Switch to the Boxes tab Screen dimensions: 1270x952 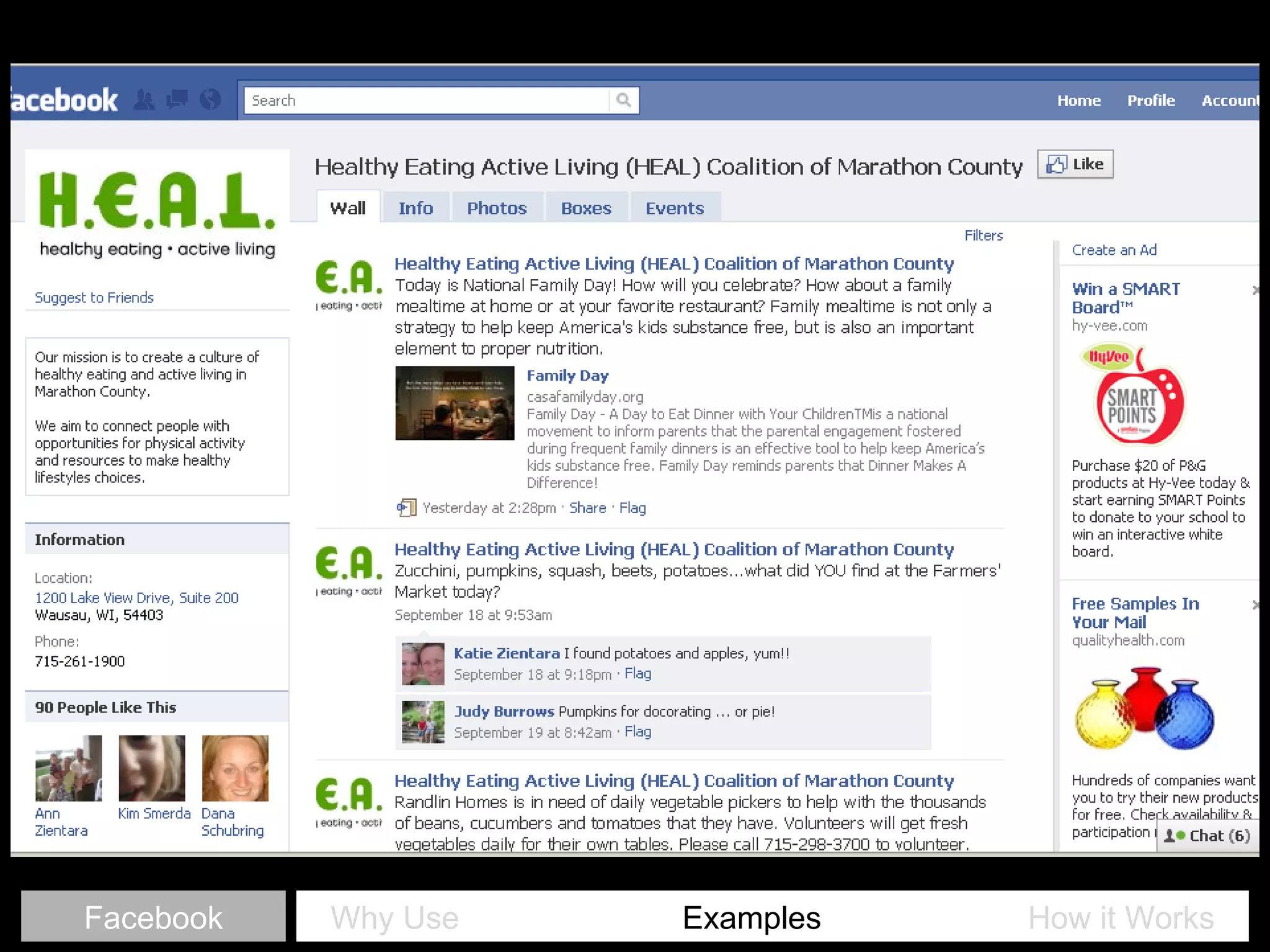[586, 208]
